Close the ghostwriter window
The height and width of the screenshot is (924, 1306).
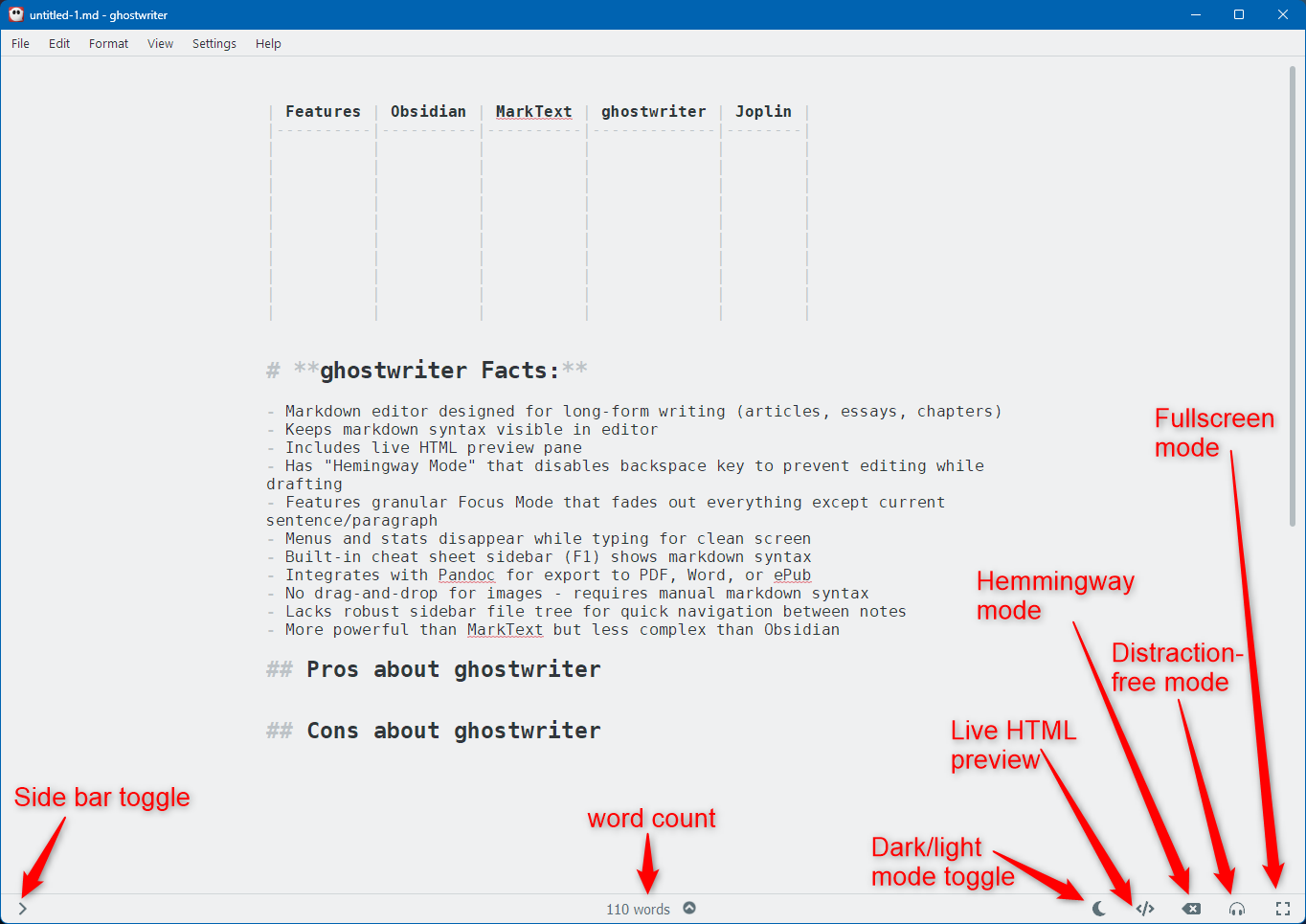coord(1283,14)
